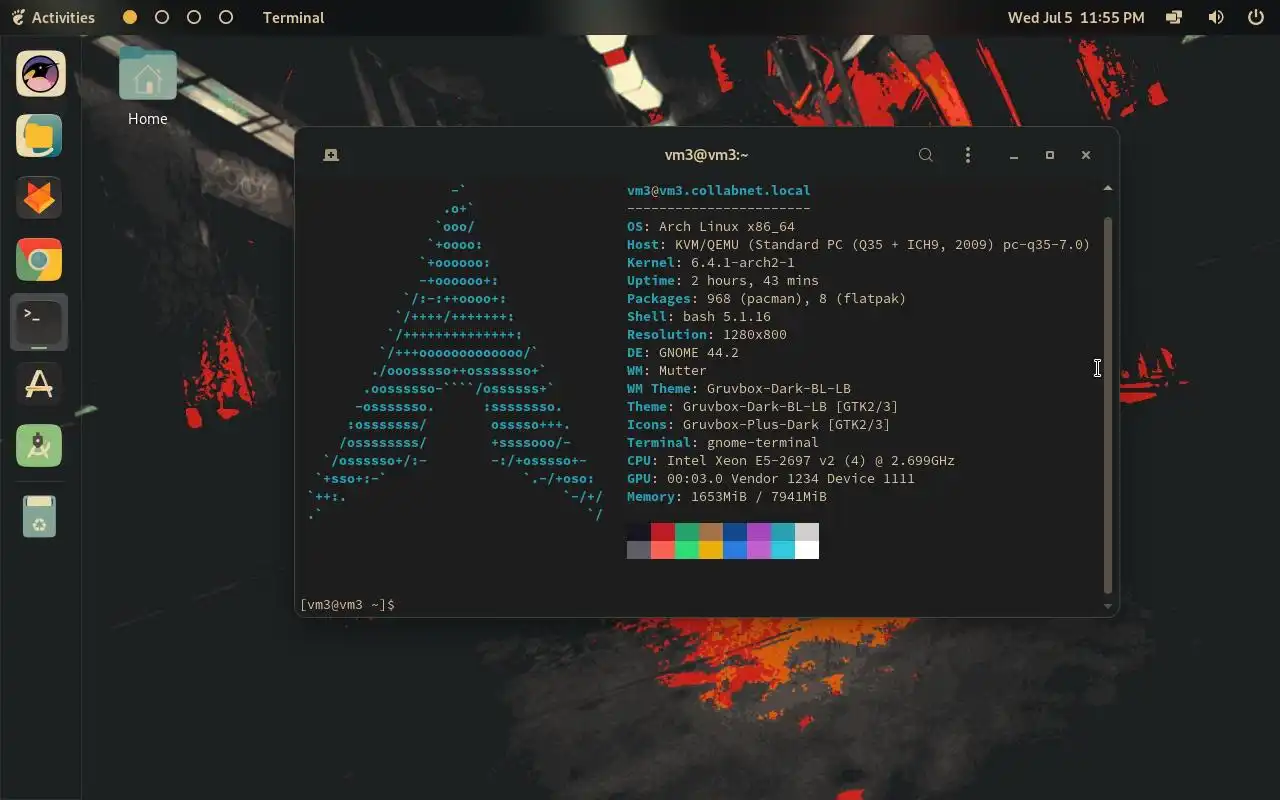This screenshot has width=1280, height=800.
Task: Click the 'Icons: Gruvbox-Plus-Dark' line
Action: pos(759,424)
